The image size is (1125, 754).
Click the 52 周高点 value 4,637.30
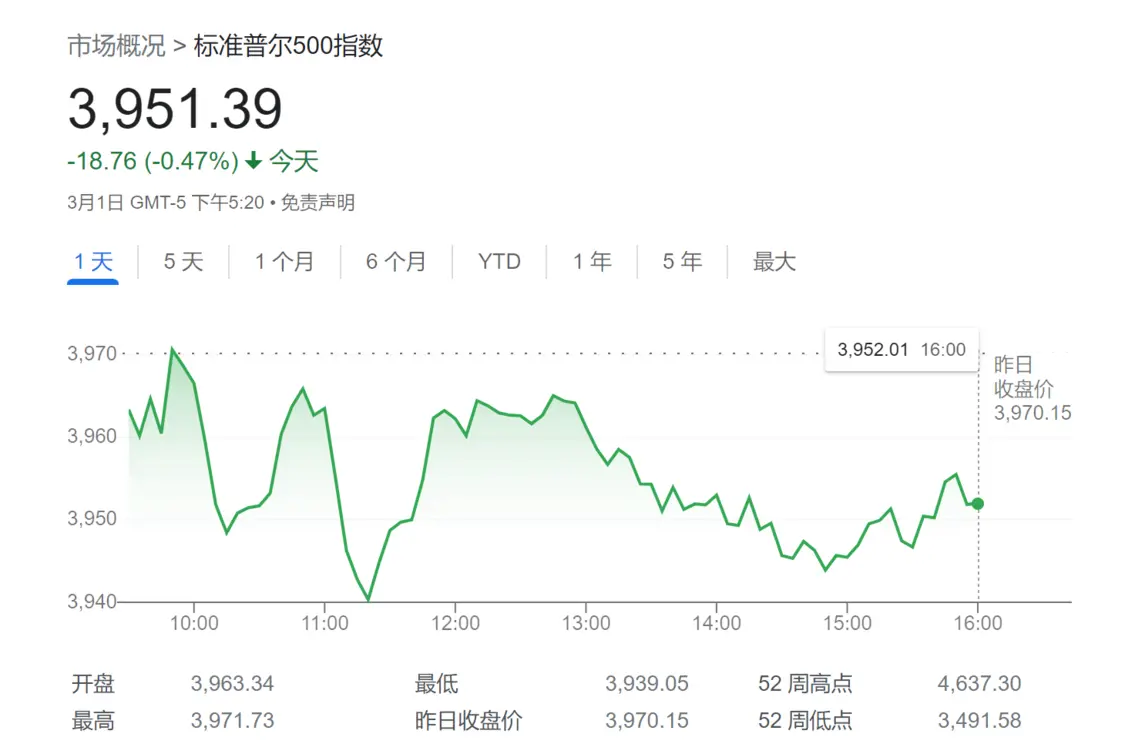979,684
